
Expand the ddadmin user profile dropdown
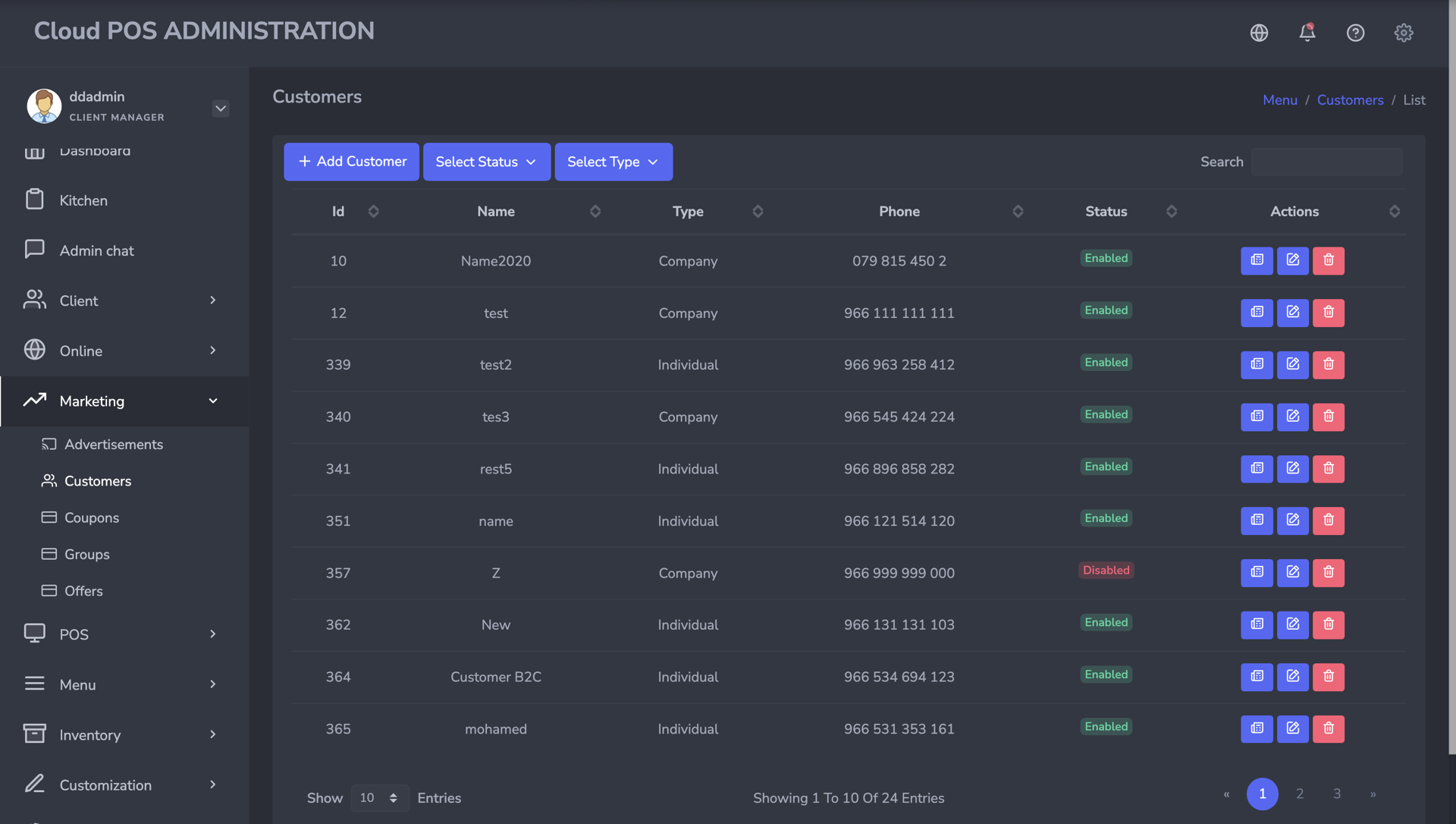[x=221, y=109]
